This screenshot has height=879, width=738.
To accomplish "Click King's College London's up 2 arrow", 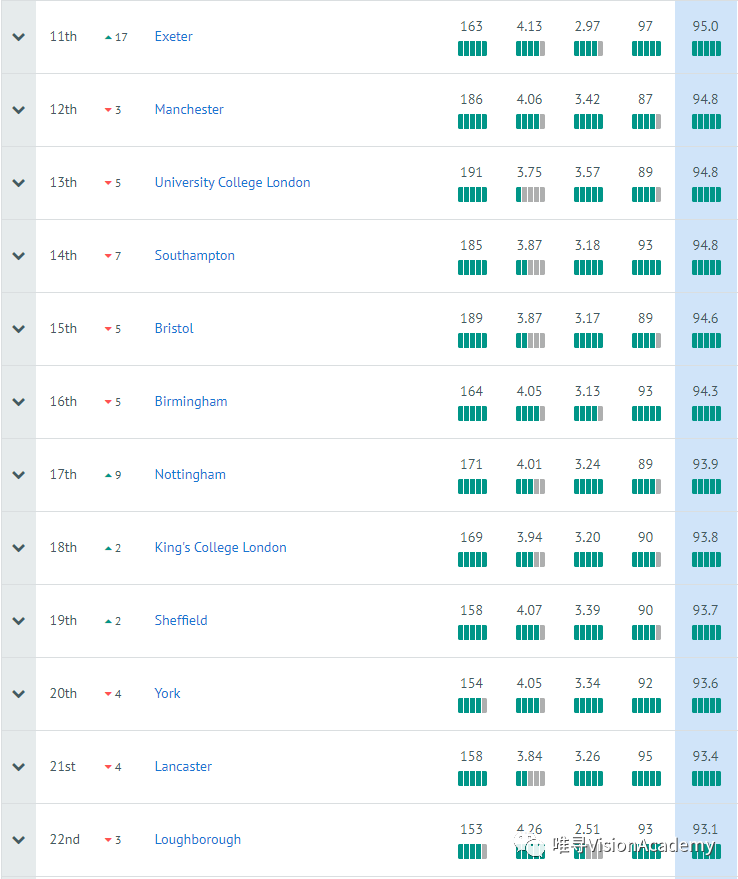I will [x=109, y=548].
